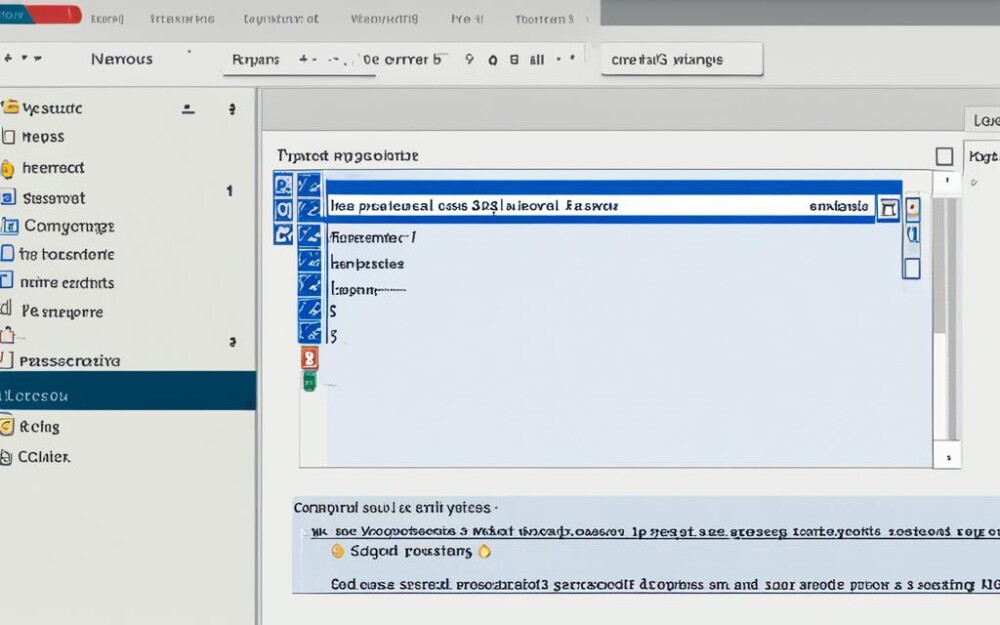Image resolution: width=1000 pixels, height=625 pixels.
Task: Open the Nervous dropdown in the toolbar
Action: (x=121, y=59)
